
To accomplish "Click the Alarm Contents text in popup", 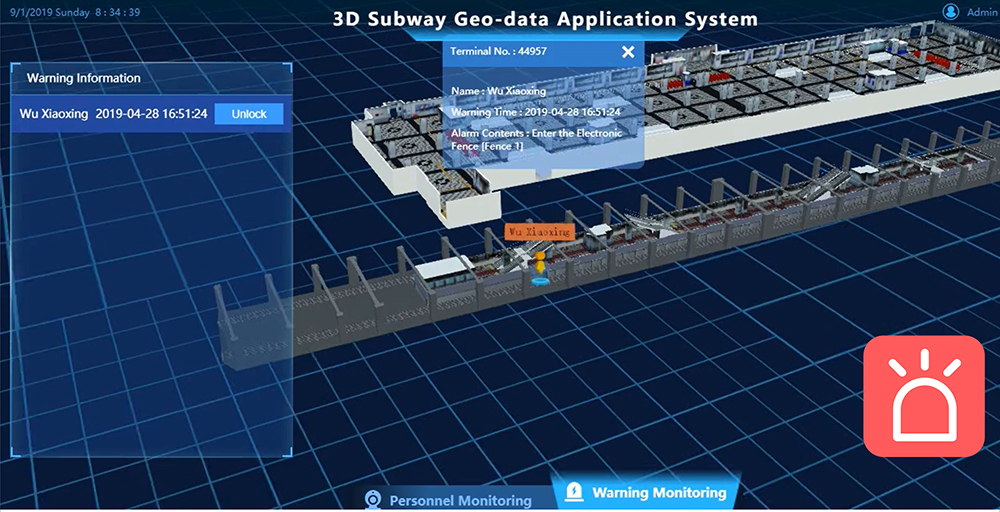I will tap(536, 139).
